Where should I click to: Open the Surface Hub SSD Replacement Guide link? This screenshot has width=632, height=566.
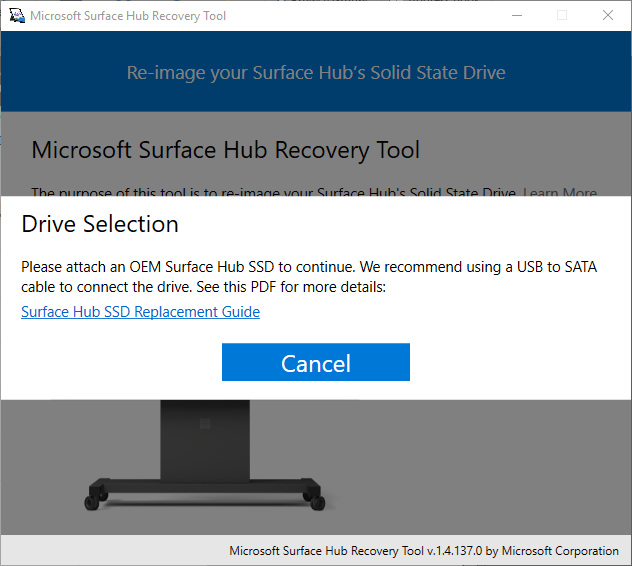(140, 312)
